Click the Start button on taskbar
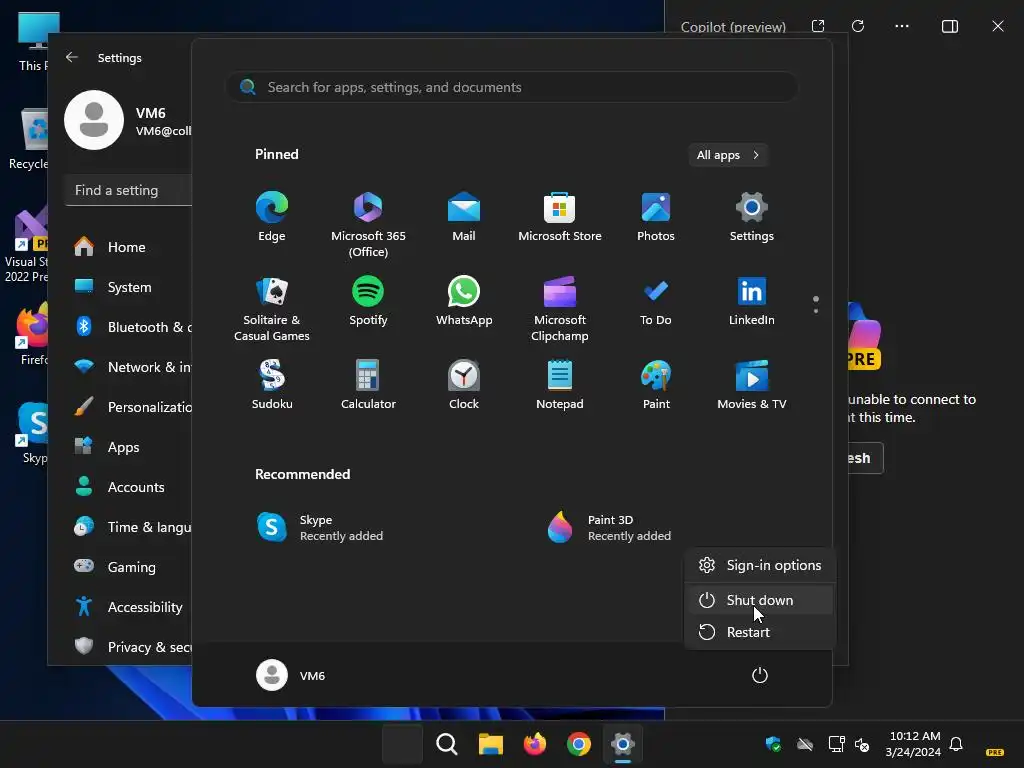 (x=402, y=744)
